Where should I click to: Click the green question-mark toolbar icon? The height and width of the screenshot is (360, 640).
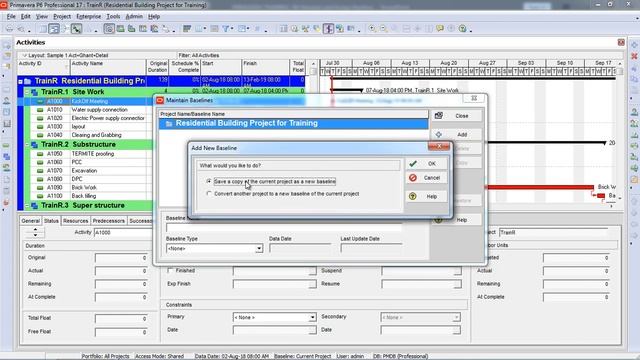pos(462,29)
